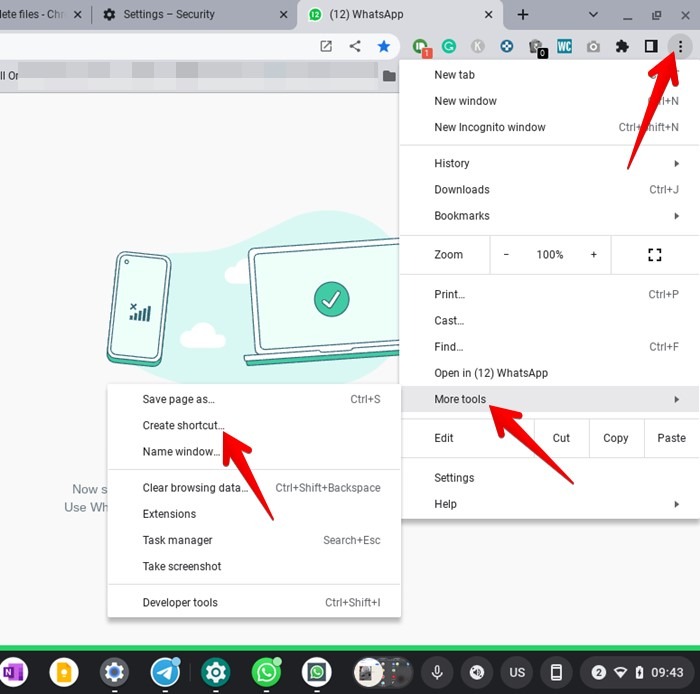Open the Google Keep icon on shelf
Viewport: 700px width, 694px height.
(64, 672)
